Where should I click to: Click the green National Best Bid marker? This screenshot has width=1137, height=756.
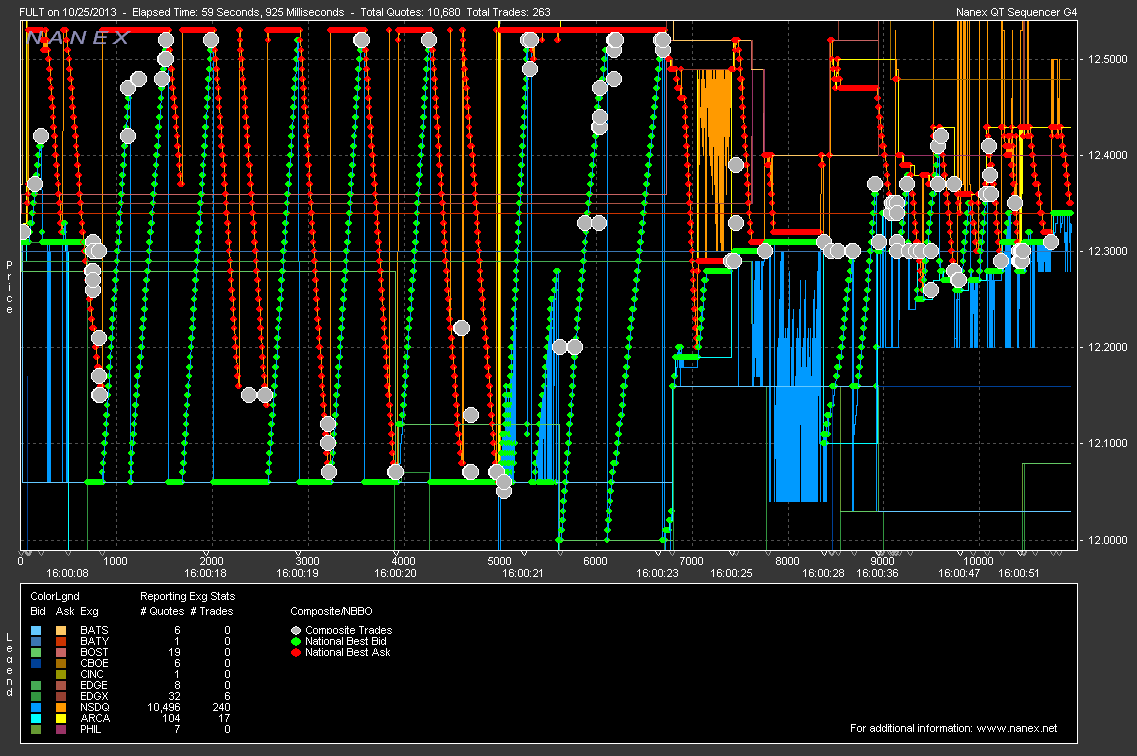click(x=295, y=641)
